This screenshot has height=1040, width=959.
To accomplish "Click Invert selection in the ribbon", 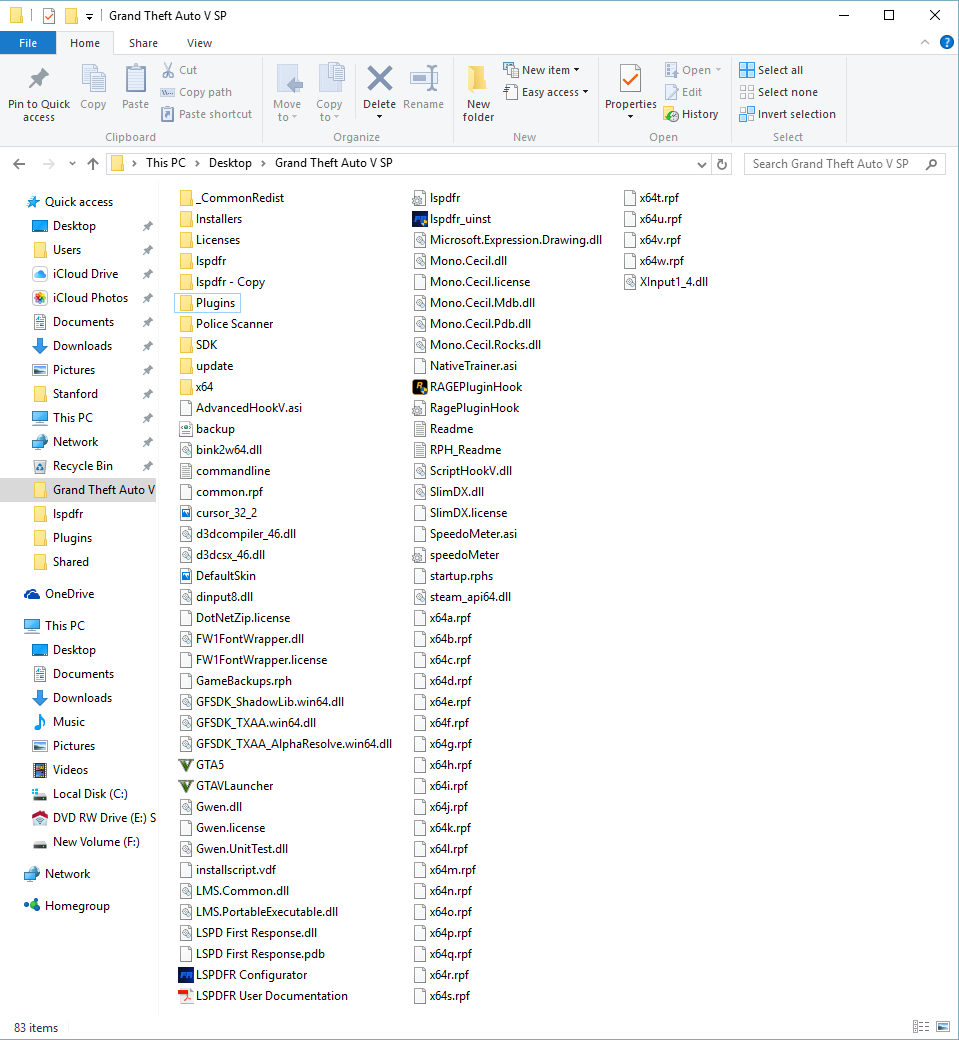I will coord(787,114).
